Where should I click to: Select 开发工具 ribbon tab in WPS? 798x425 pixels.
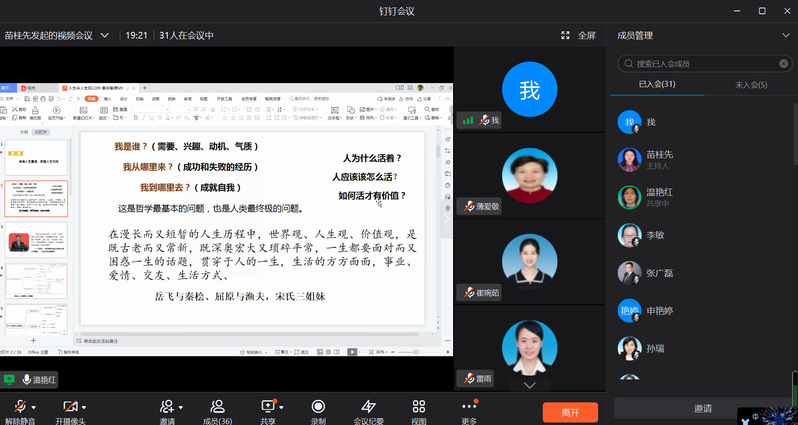pos(224,99)
